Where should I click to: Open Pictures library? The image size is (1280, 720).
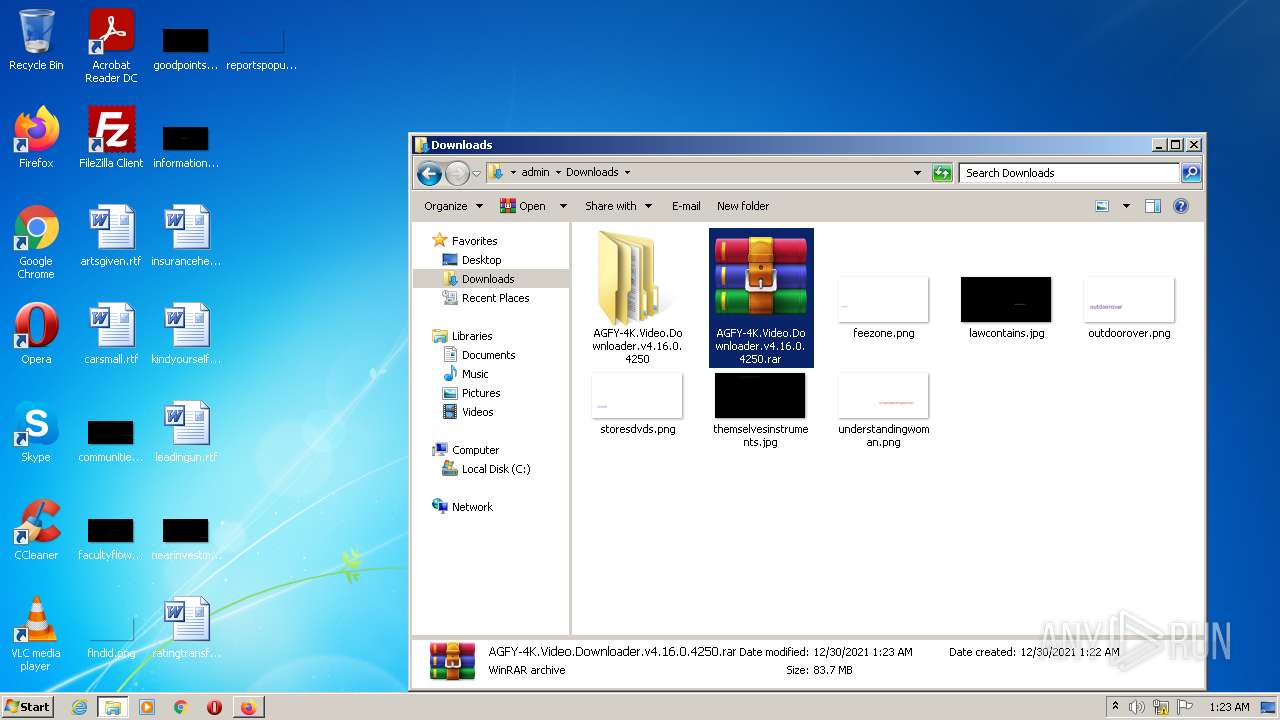point(481,393)
